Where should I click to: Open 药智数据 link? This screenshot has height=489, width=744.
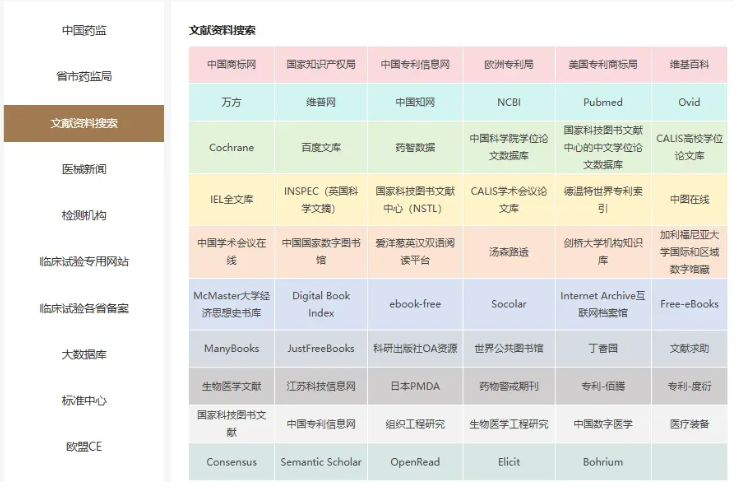(420, 149)
